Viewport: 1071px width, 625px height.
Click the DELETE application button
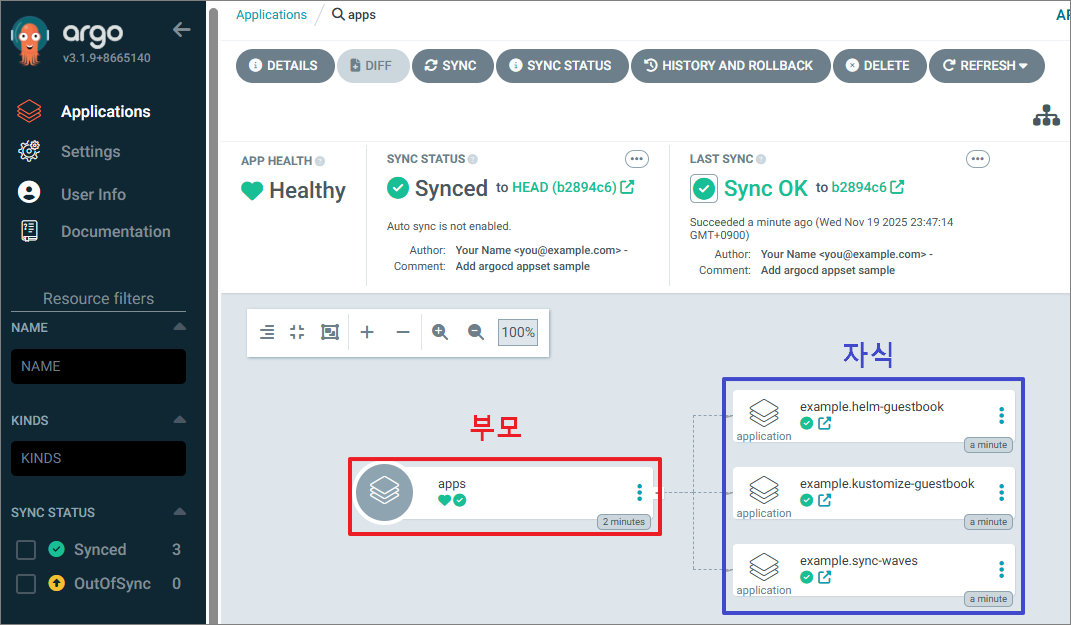pyautogui.click(x=879, y=66)
